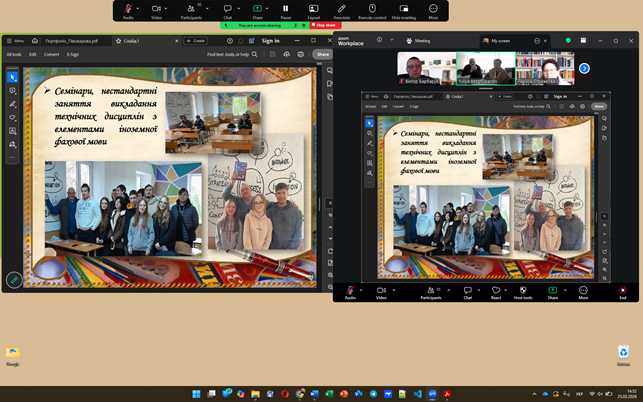Open the Windows Start menu
This screenshot has height=402, width=643.
tap(196, 394)
